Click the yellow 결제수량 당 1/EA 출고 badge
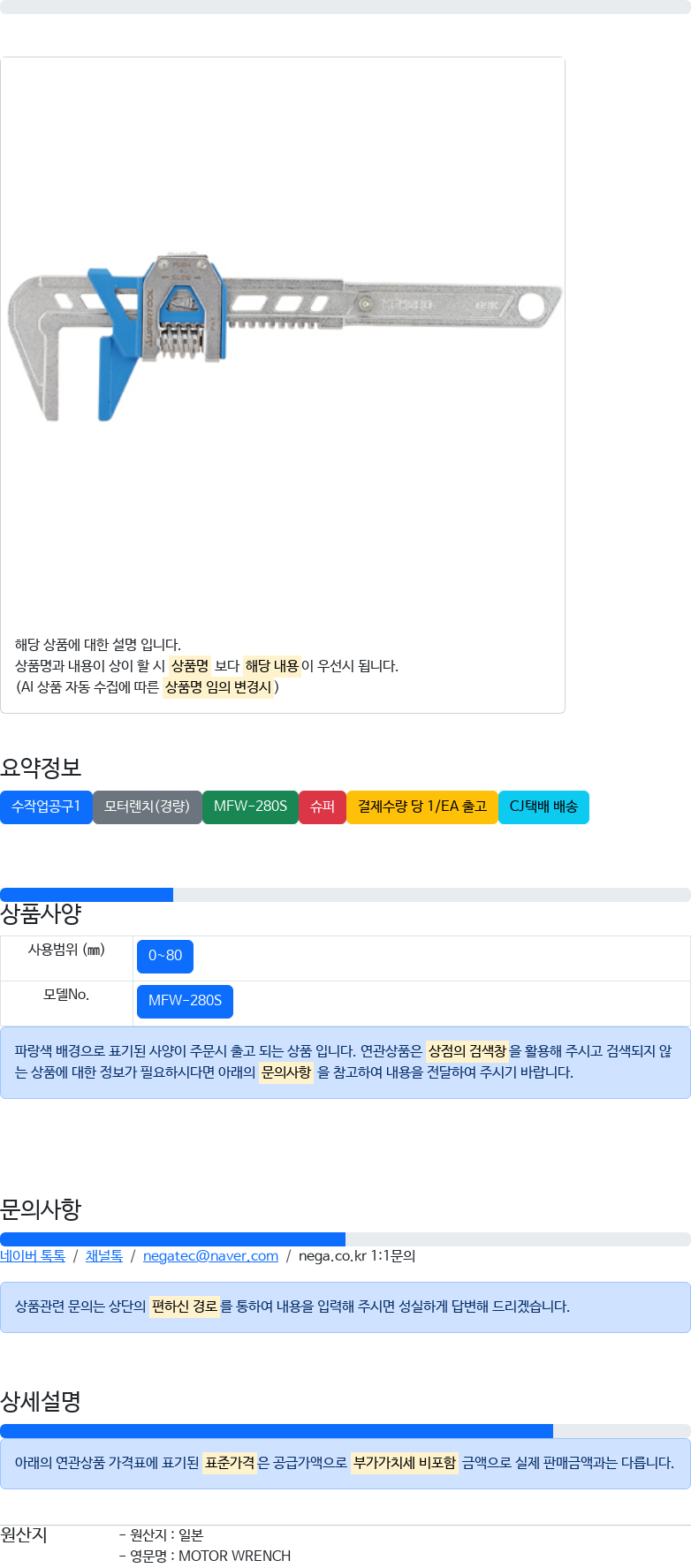Viewport: 691px width, 1568px height. click(422, 807)
